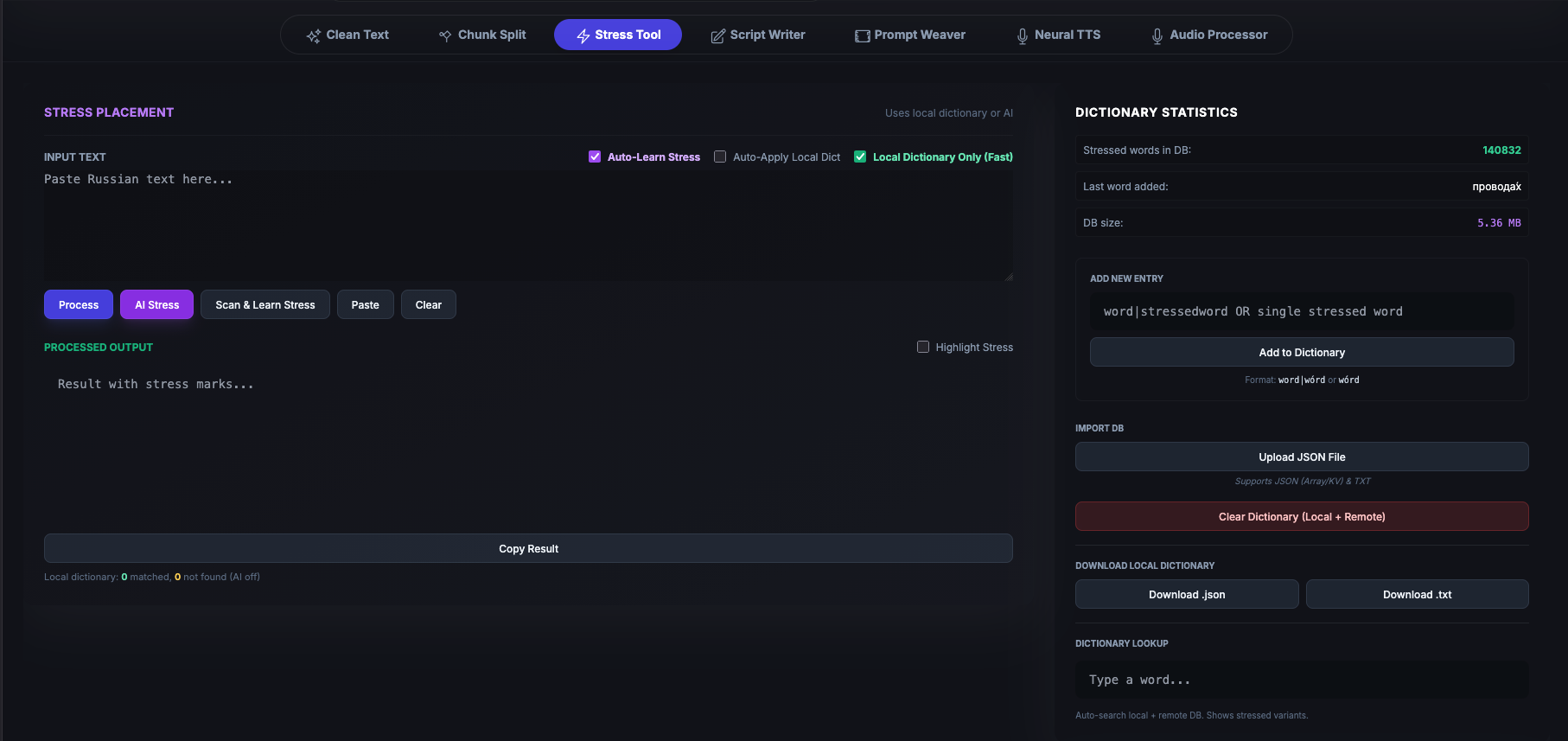Click the 'Last word added:' label
Image resolution: width=1568 pixels, height=741 pixels.
tap(1125, 186)
